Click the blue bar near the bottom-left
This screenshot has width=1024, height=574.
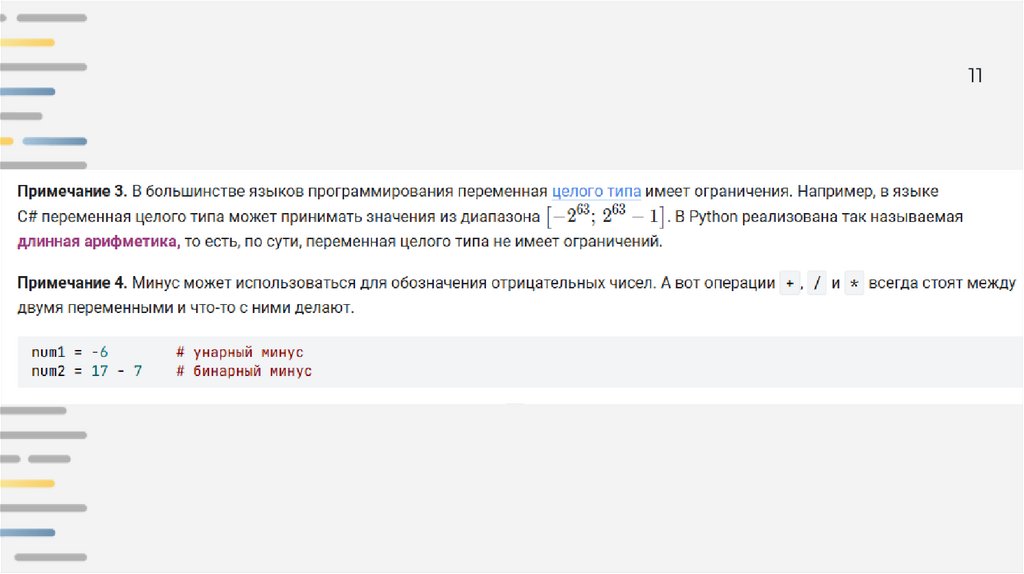tap(28, 532)
